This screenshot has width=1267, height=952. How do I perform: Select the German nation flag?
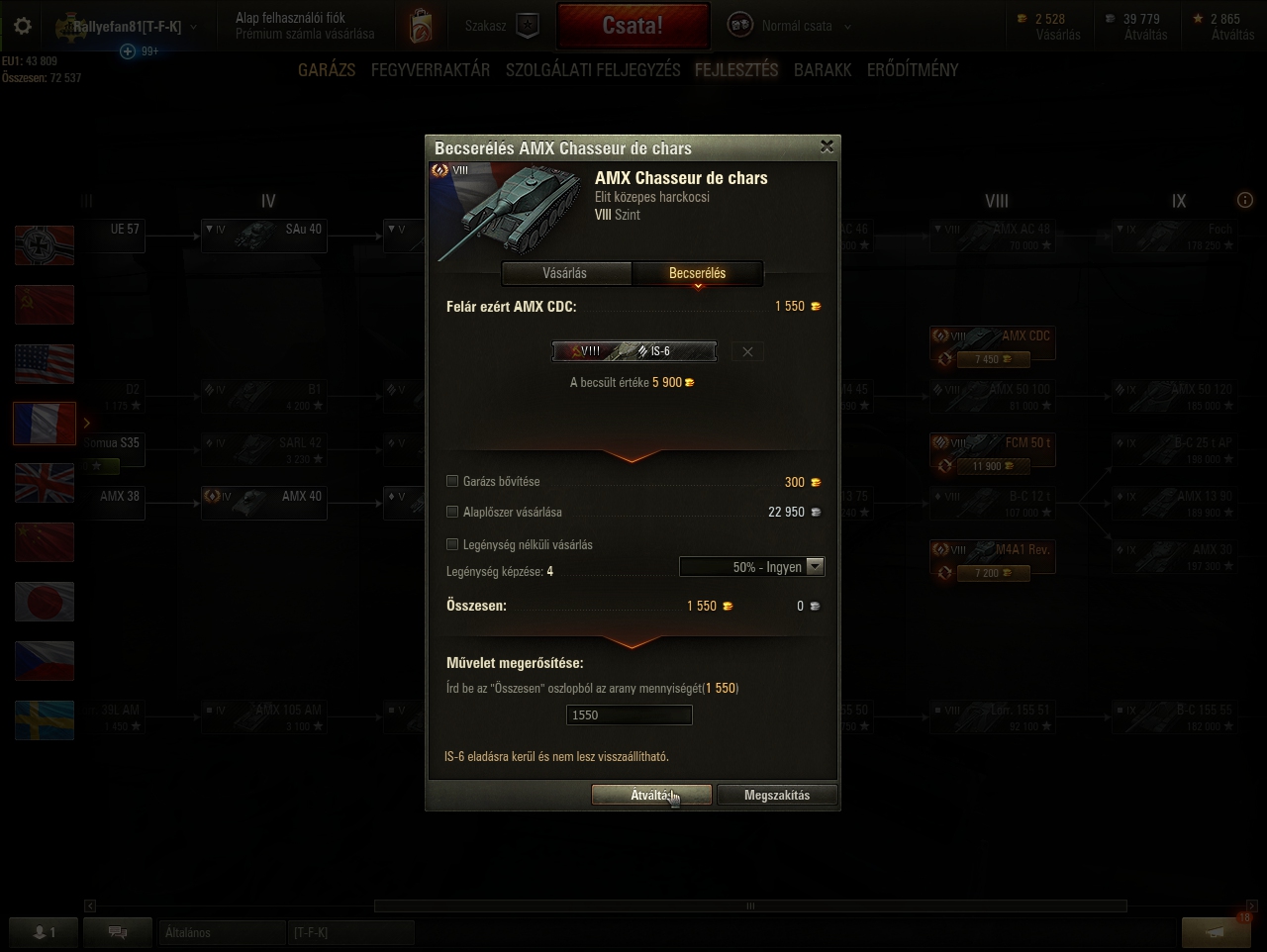pos(45,245)
